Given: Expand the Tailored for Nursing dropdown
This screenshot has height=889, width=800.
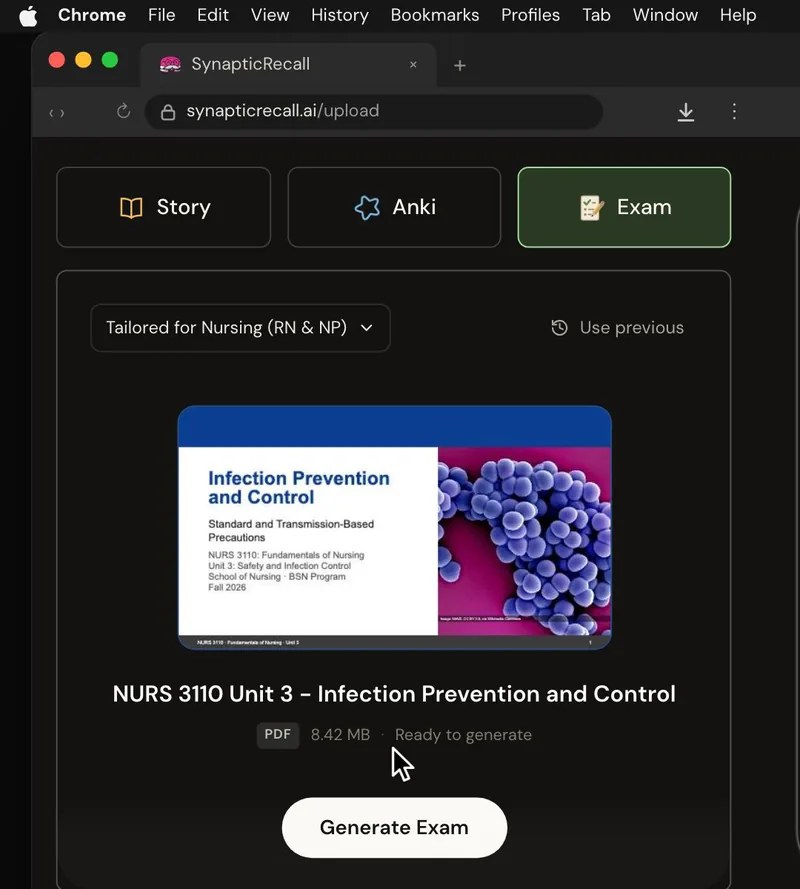Looking at the screenshot, I should (240, 328).
